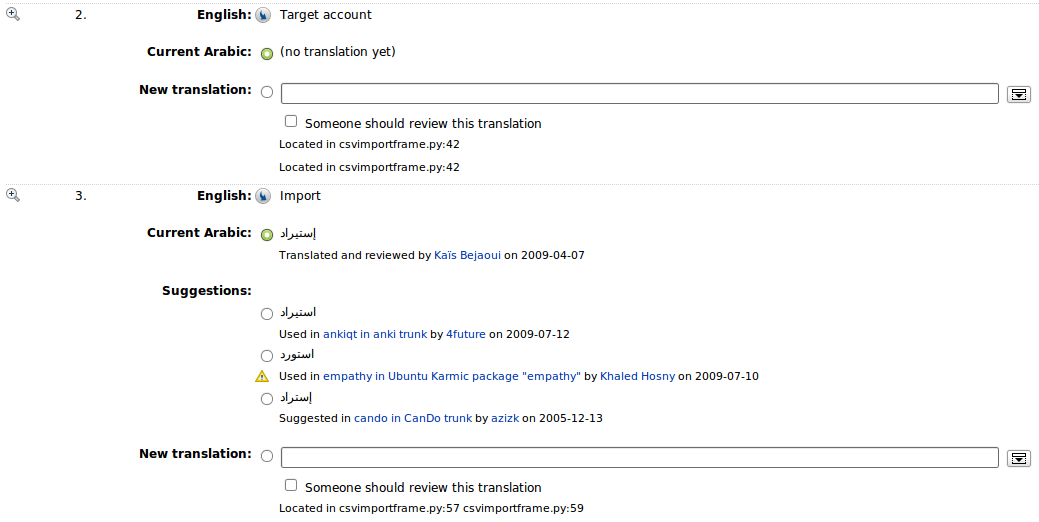Screen dimensions: 1039x522
Task: Click copy icon next to 'Import' English text
Action: [263, 196]
